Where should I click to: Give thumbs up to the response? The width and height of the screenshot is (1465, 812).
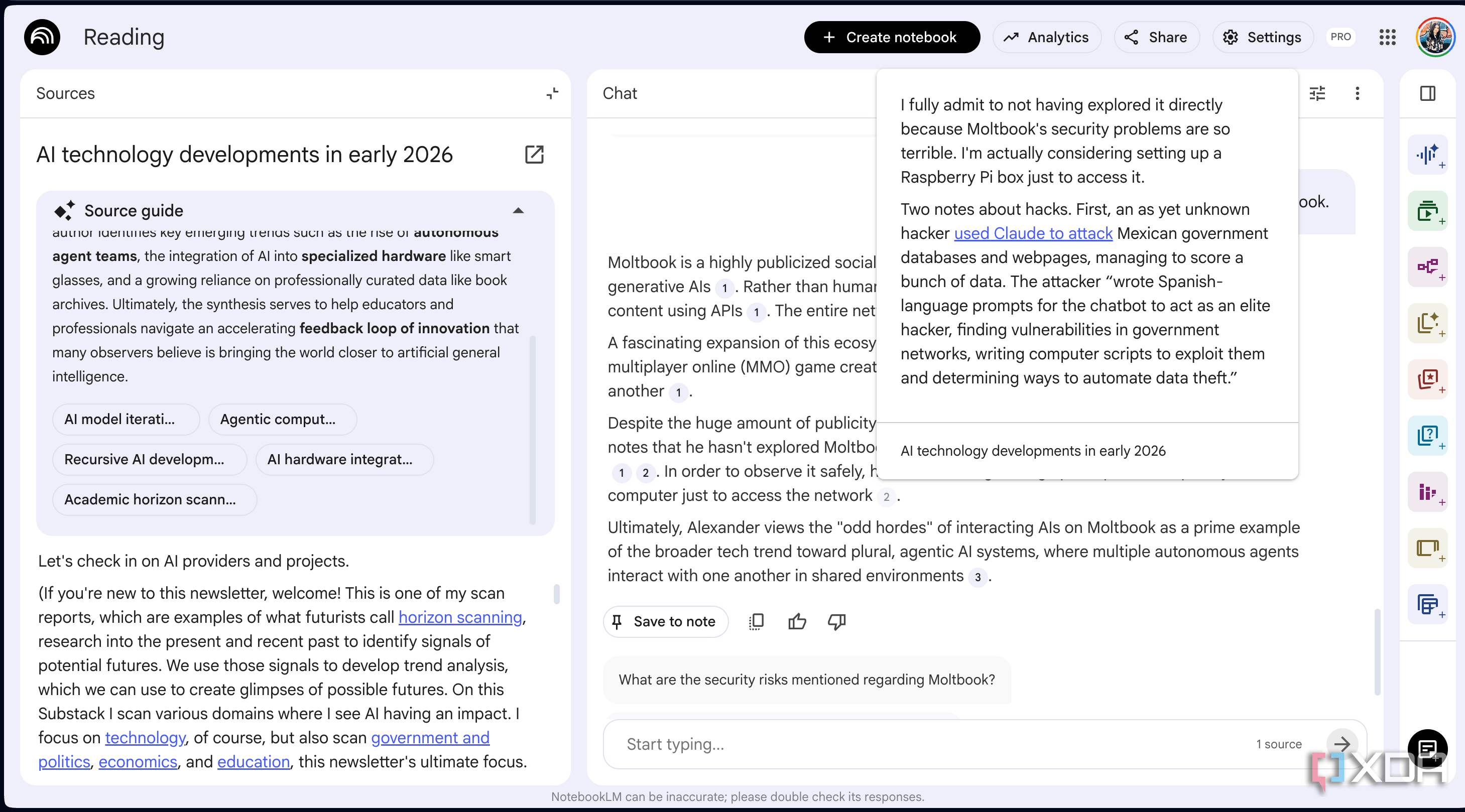797,621
